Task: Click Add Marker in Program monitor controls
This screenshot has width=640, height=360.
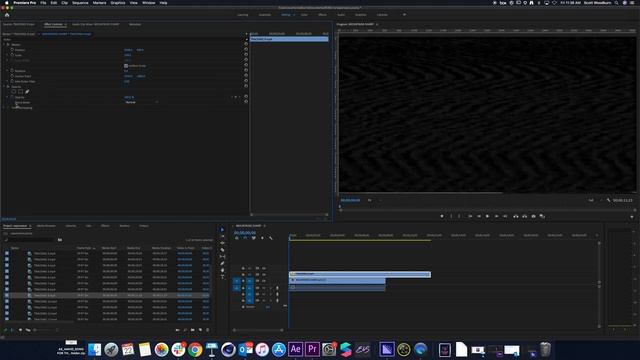Action: click(442, 216)
